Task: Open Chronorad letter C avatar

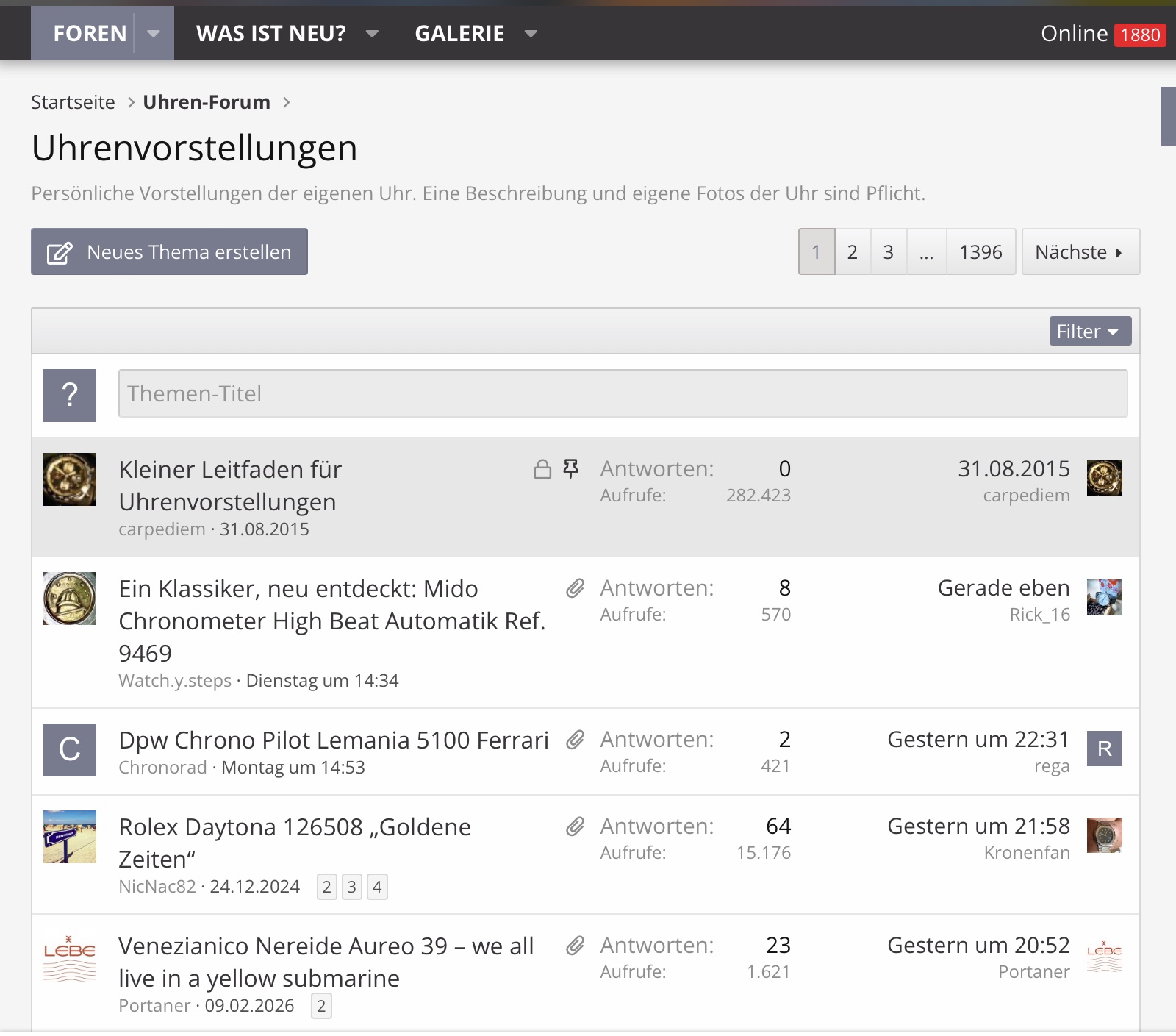Action: click(x=70, y=750)
